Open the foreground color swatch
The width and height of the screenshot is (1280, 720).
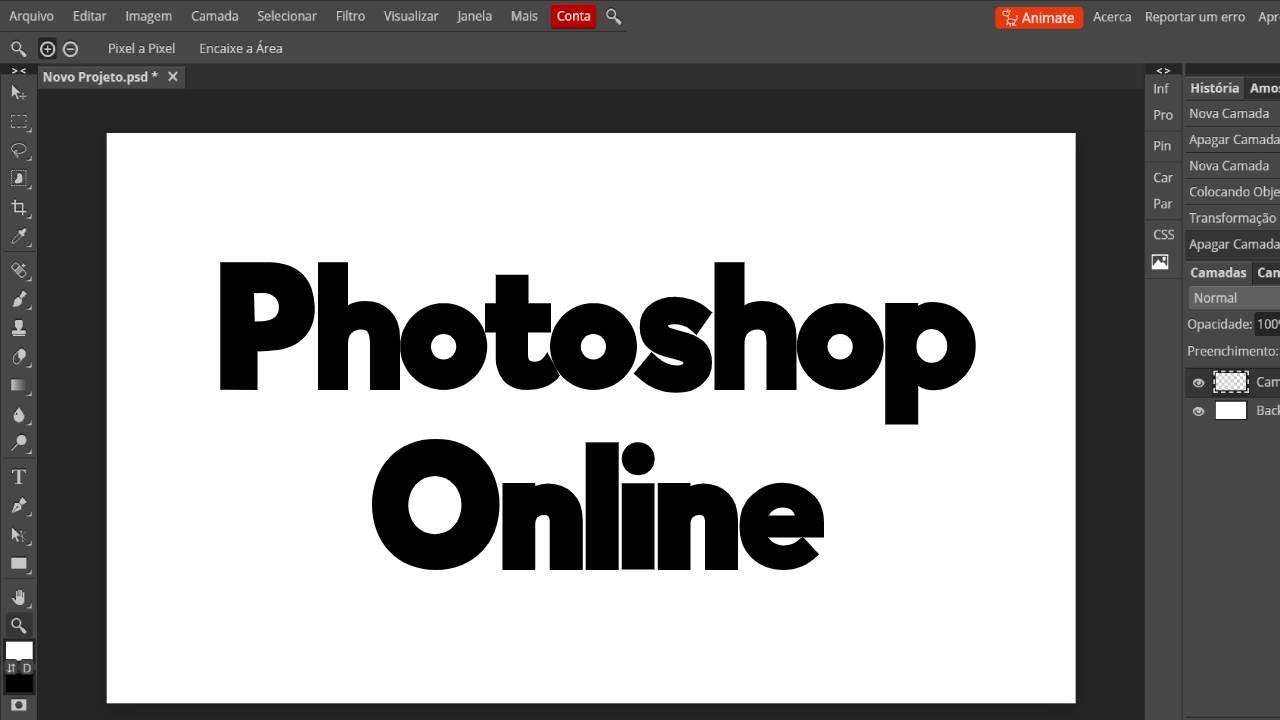click(18, 651)
